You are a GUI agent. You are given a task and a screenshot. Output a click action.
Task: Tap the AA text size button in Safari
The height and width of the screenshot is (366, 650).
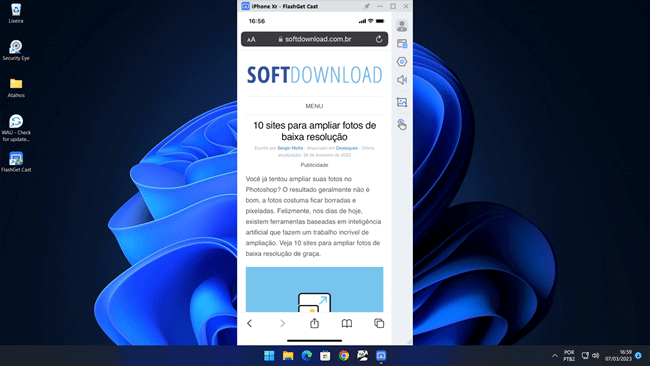click(x=251, y=40)
